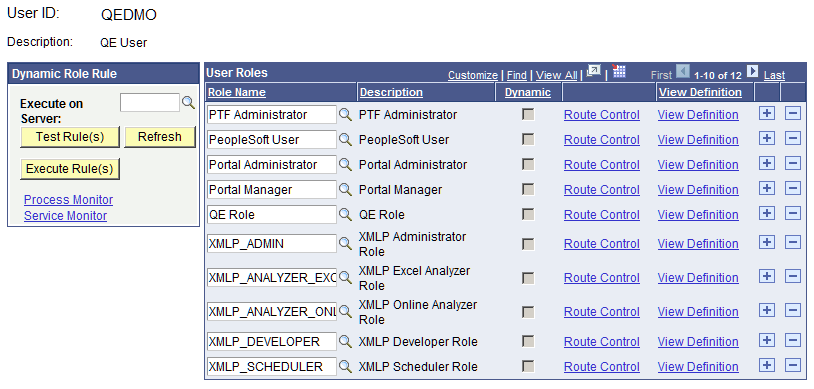Toggle Dynamic checkbox for PeopleSoft User
Image resolution: width=814 pixels, height=389 pixels.
(528, 139)
